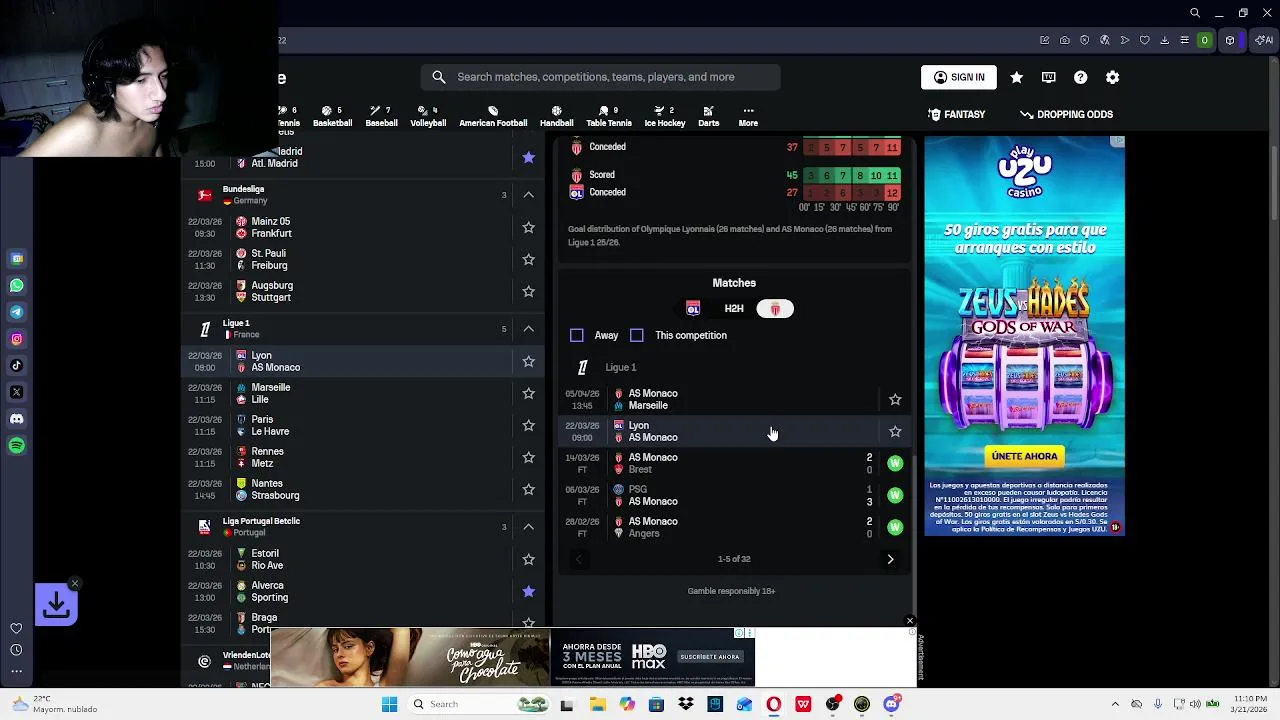Click the SIGN IN button
Viewport: 1280px width, 720px height.
coord(958,77)
